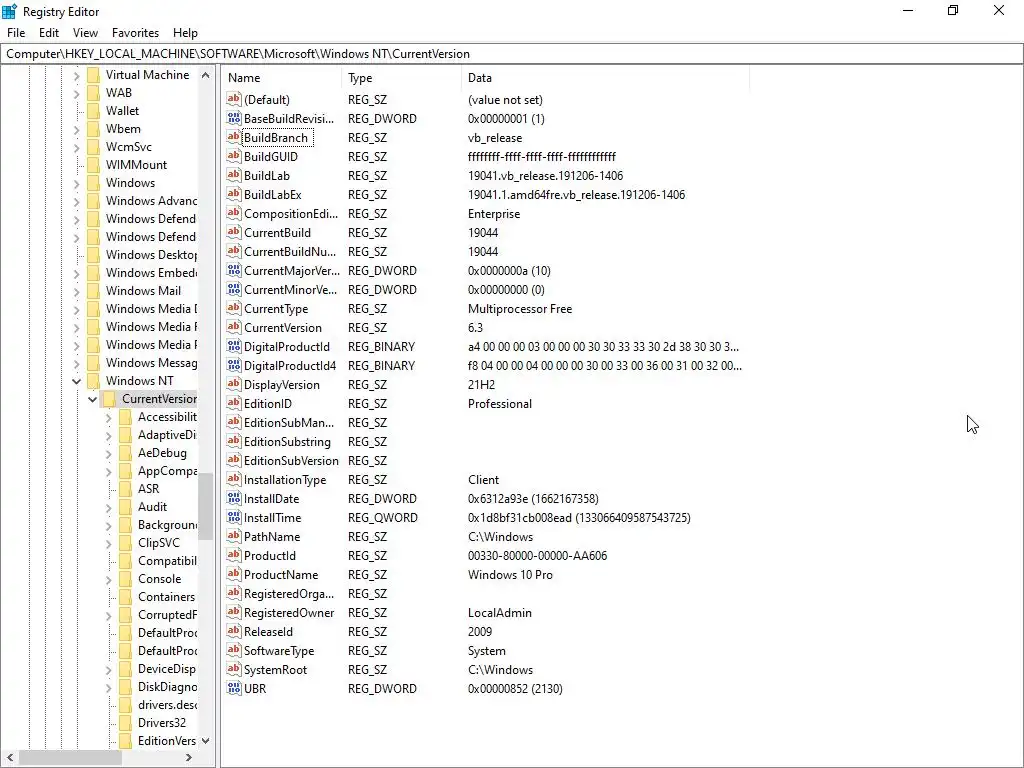The height and width of the screenshot is (768, 1024).
Task: Open the File menu
Action: coord(16,33)
